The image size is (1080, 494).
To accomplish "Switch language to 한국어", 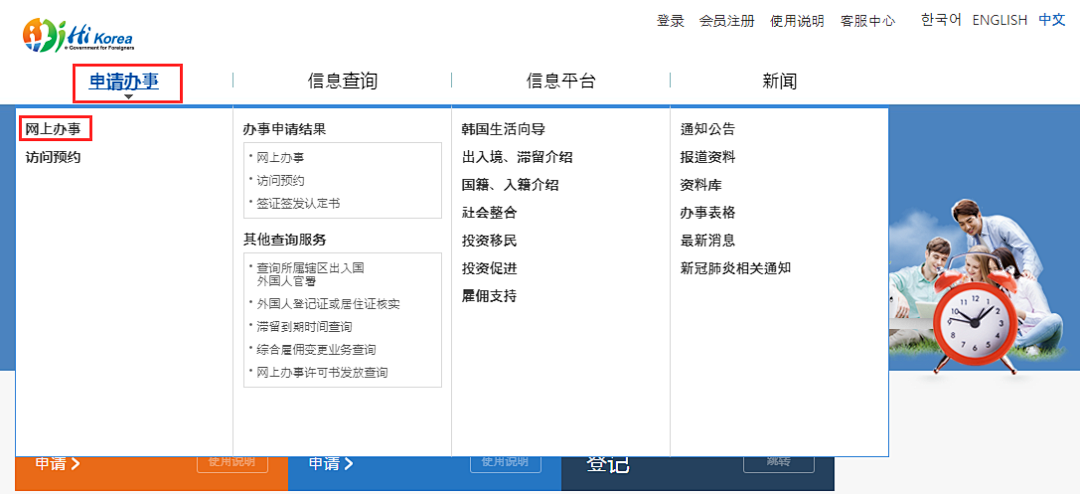I will [x=941, y=20].
